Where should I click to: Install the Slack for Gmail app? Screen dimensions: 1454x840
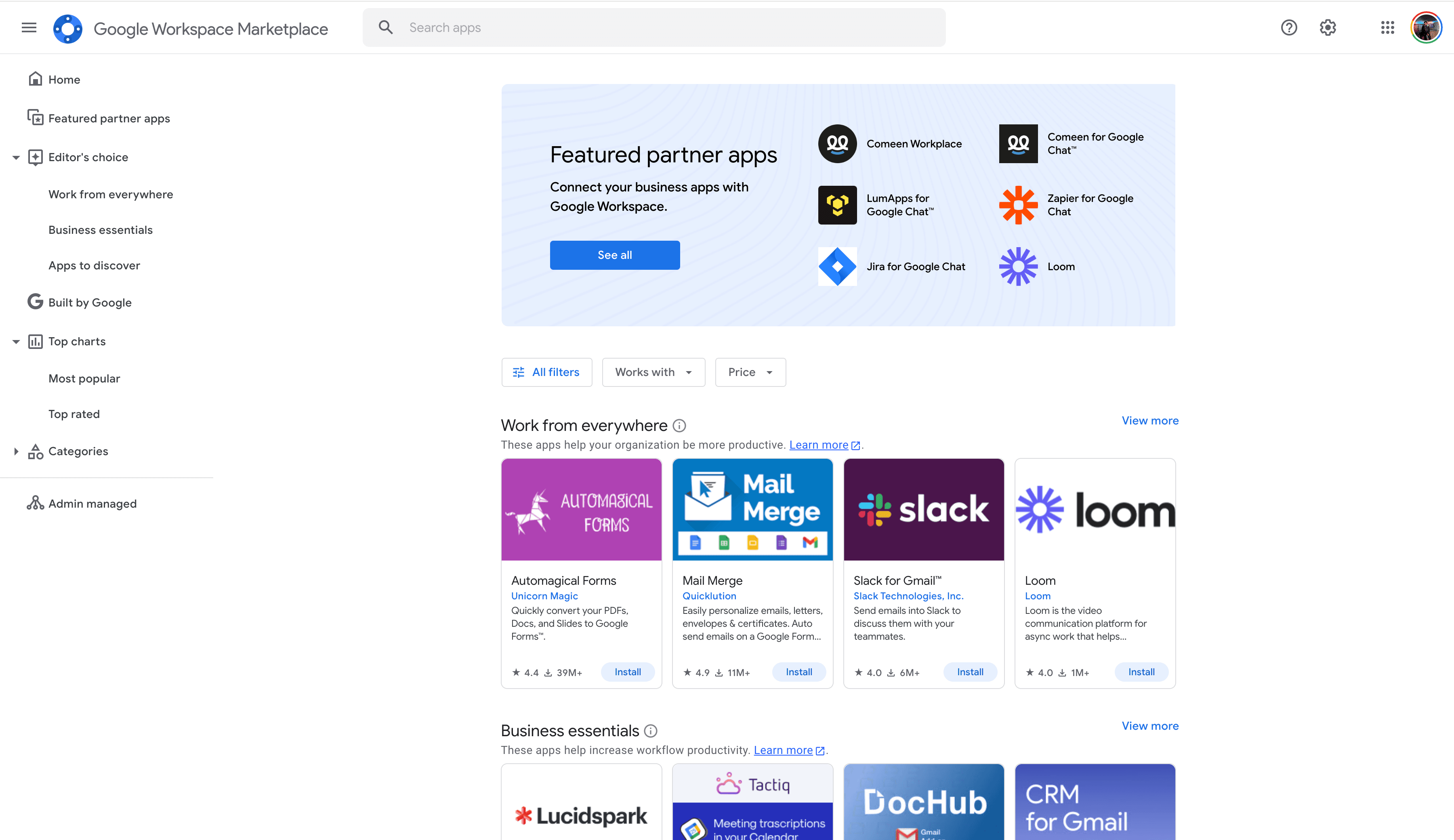pos(970,672)
